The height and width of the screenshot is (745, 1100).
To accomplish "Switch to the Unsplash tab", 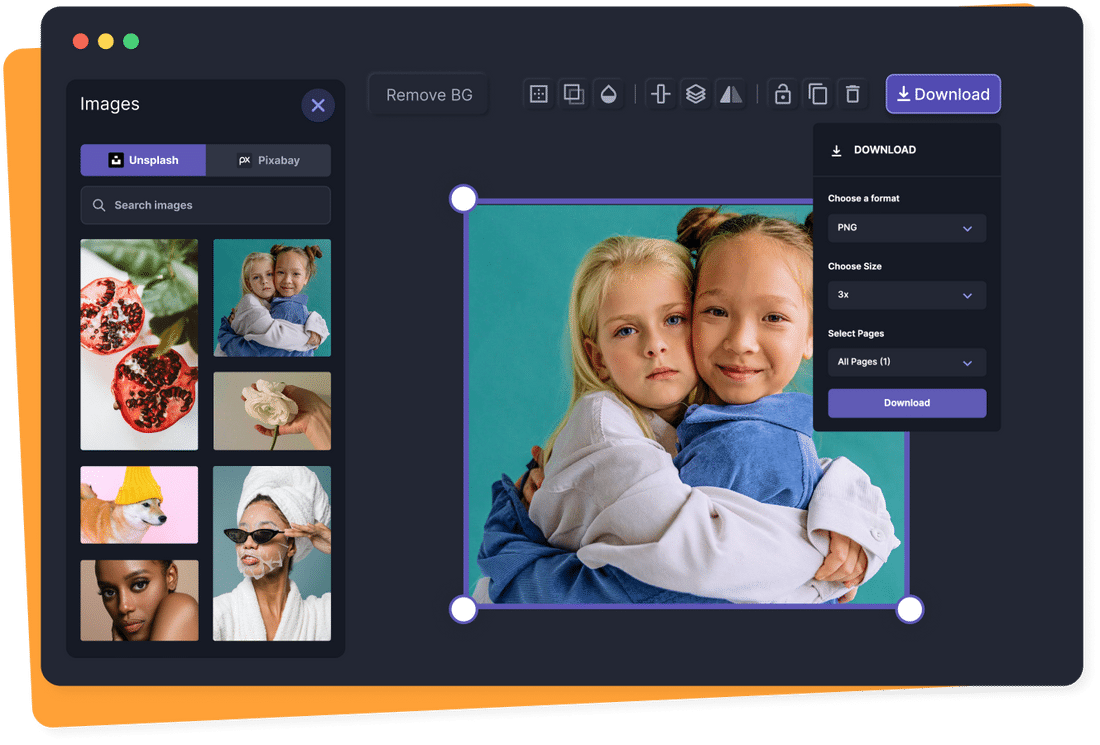I will [143, 160].
